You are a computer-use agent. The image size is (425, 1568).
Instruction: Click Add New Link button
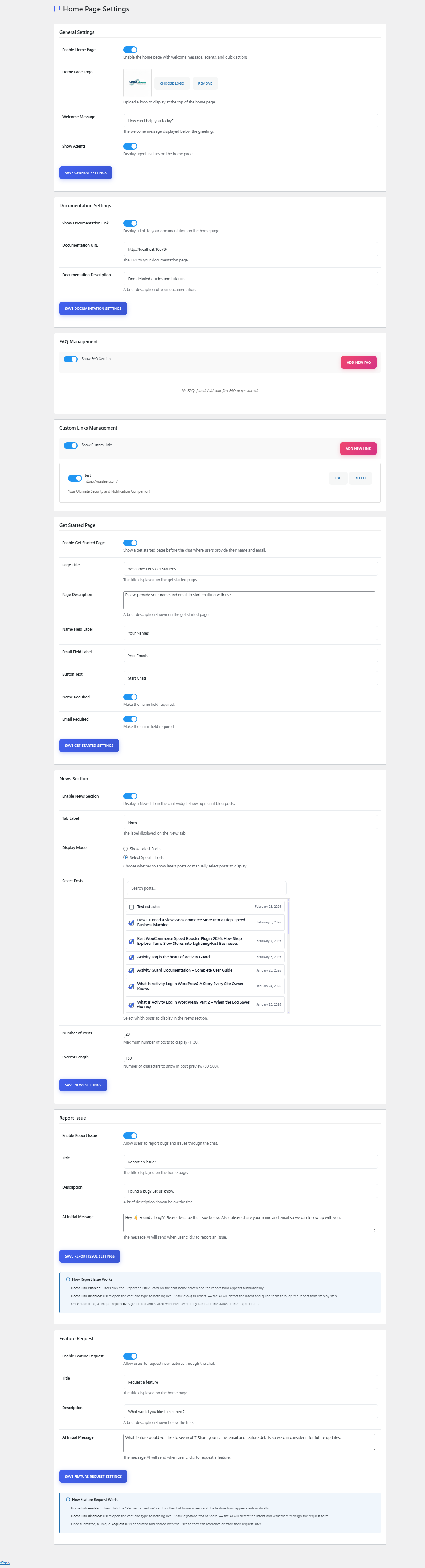(x=358, y=449)
